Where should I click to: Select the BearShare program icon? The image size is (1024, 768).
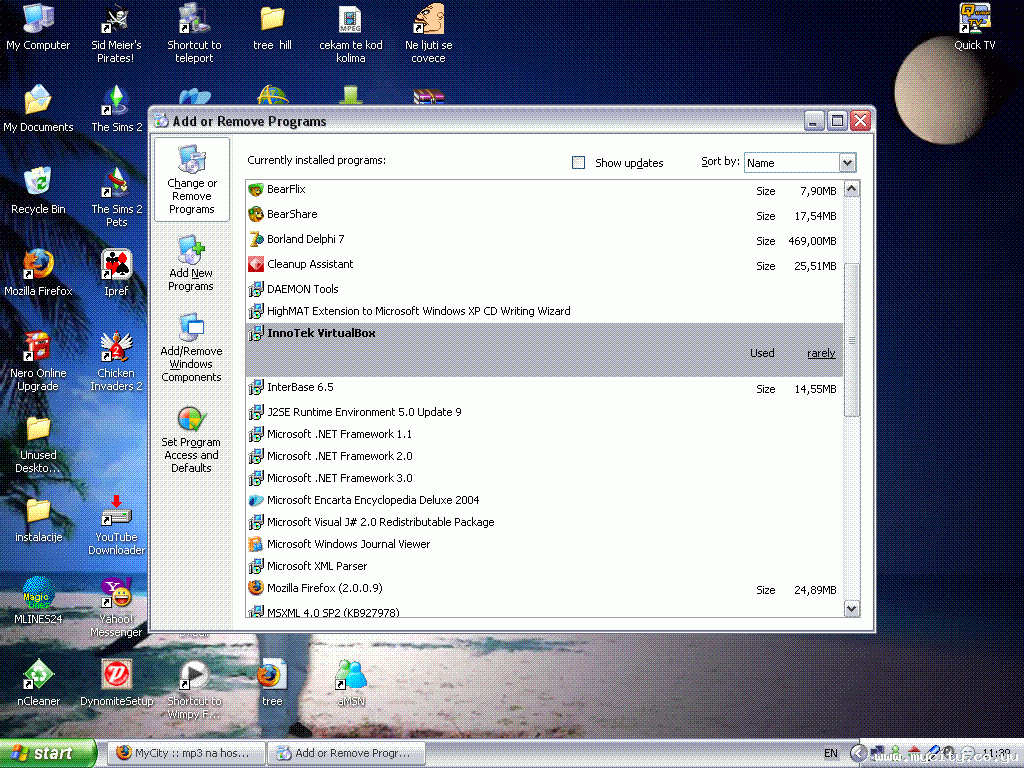click(255, 214)
